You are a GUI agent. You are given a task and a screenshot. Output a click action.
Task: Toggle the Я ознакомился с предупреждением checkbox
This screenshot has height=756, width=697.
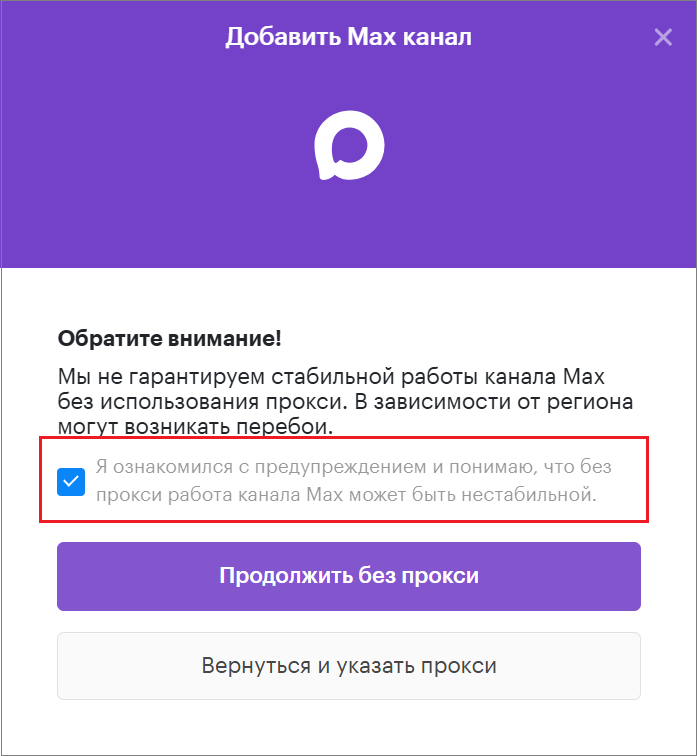[71, 482]
